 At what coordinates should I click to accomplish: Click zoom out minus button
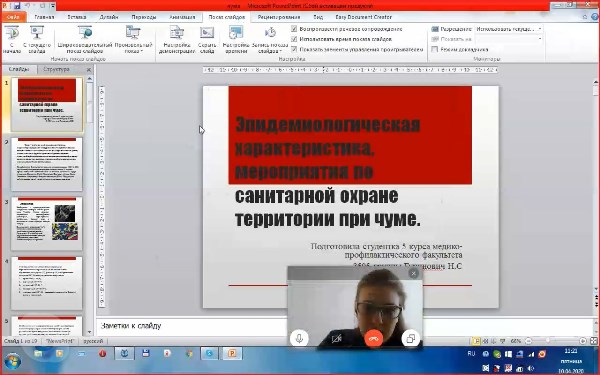(528, 341)
